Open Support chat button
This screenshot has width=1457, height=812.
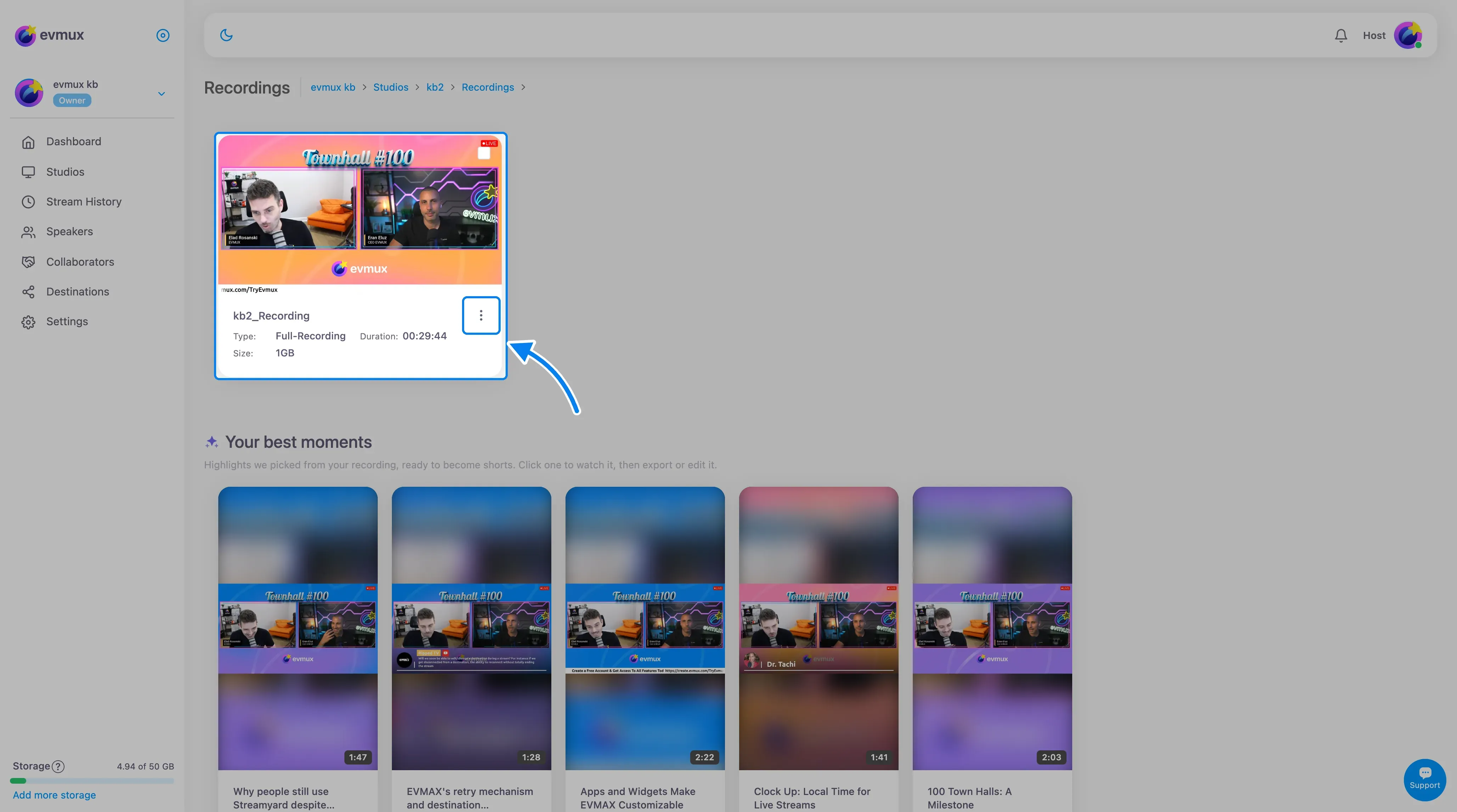(x=1425, y=780)
